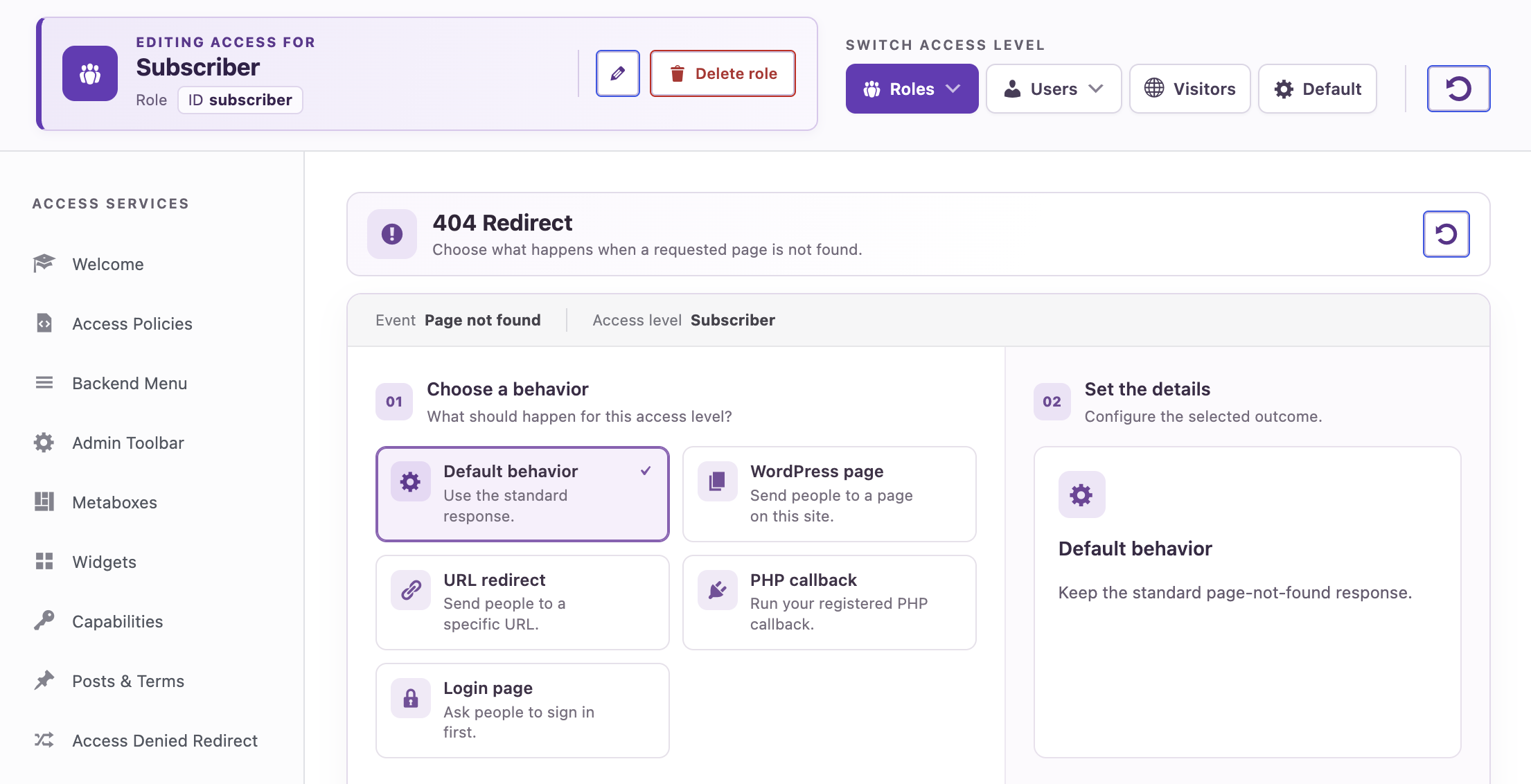The width and height of the screenshot is (1531, 784).
Task: Click the 'Keep the standard page-not-found response.' text
Action: click(x=1234, y=593)
